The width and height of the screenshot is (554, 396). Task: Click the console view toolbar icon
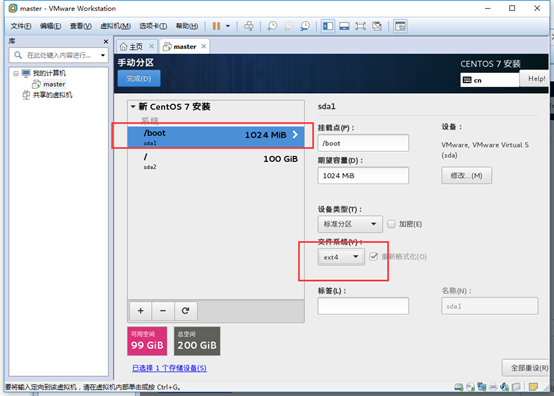[400, 26]
